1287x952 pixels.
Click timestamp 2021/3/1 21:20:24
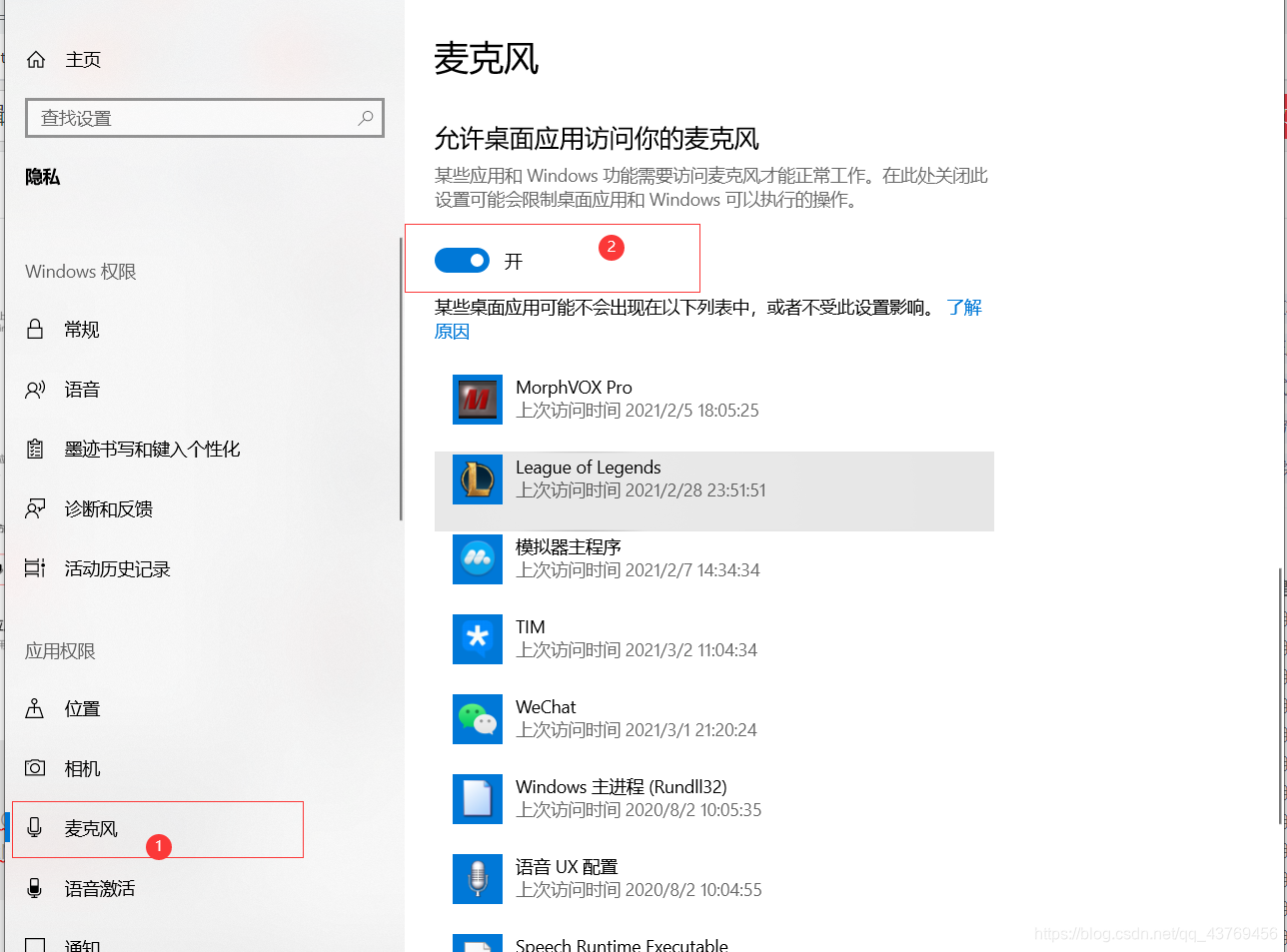pyautogui.click(x=691, y=730)
